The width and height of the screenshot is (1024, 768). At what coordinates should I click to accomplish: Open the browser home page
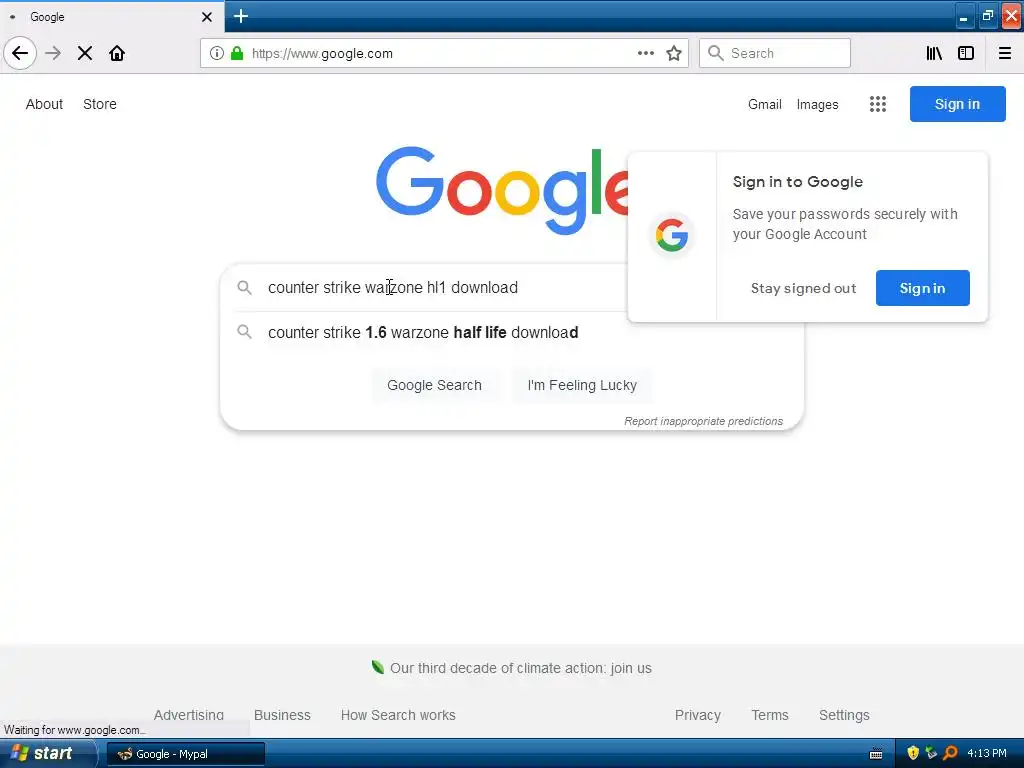click(117, 53)
